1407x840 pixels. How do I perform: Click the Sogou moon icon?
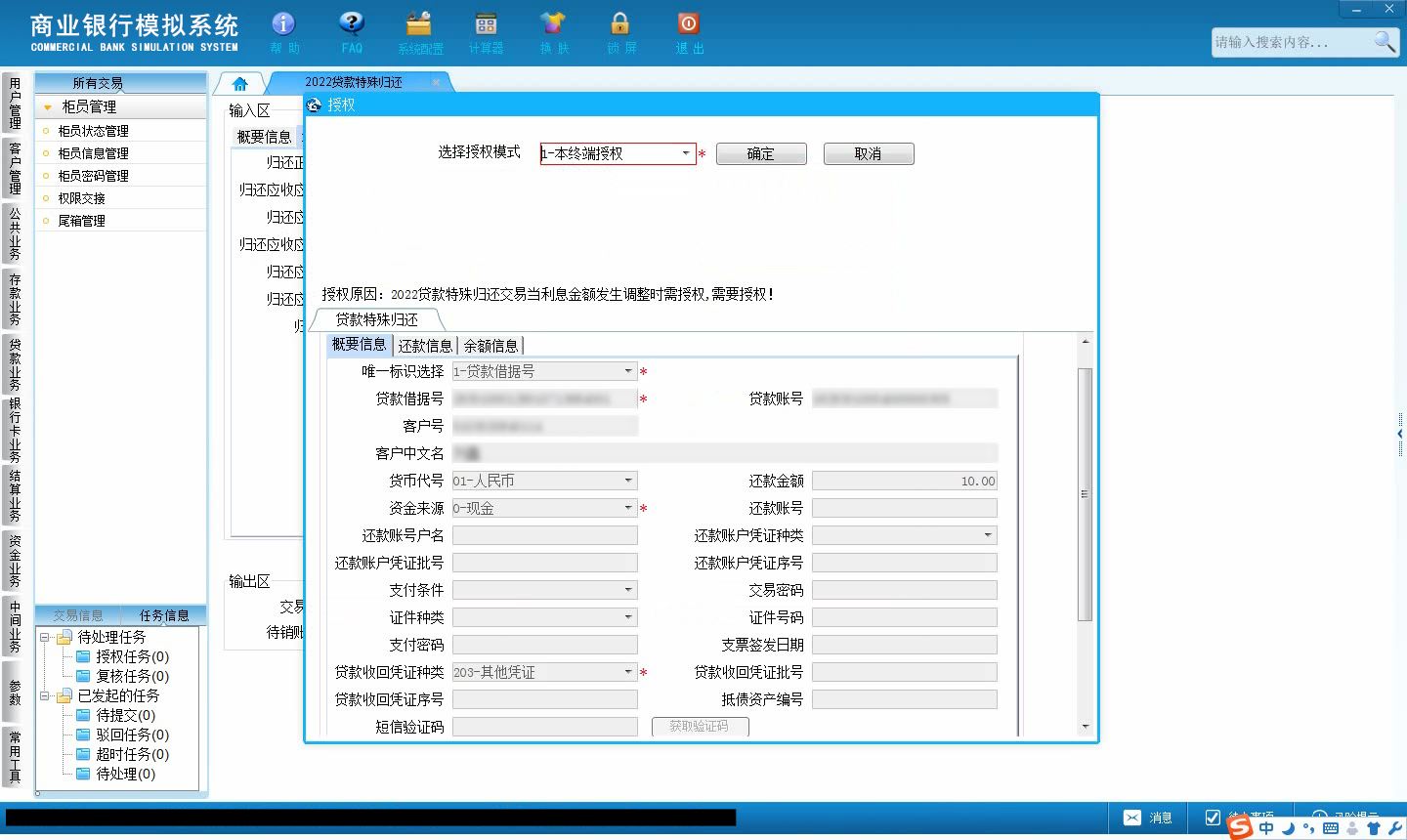(1288, 828)
